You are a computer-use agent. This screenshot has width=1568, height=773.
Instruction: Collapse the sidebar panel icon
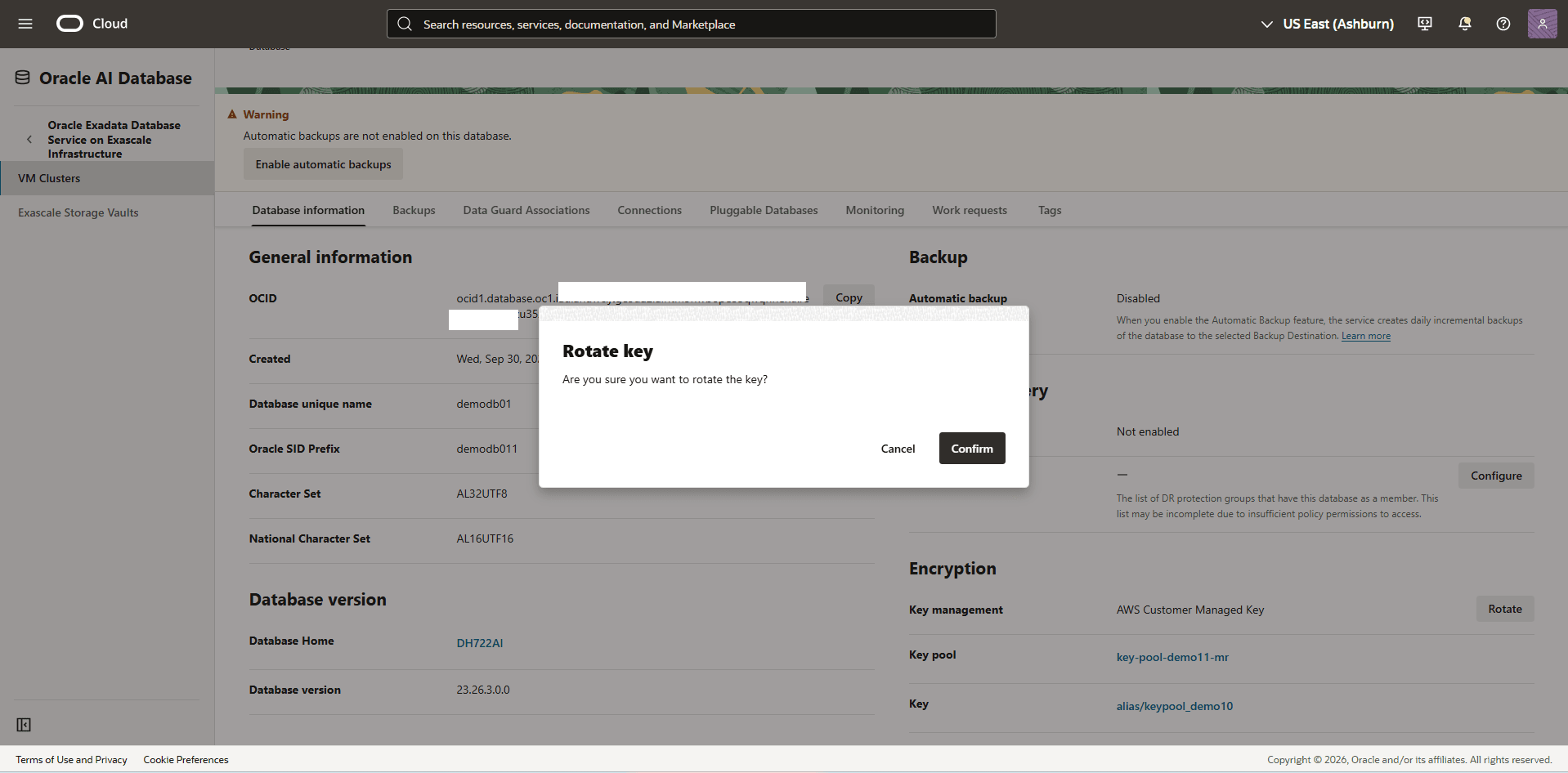click(24, 725)
